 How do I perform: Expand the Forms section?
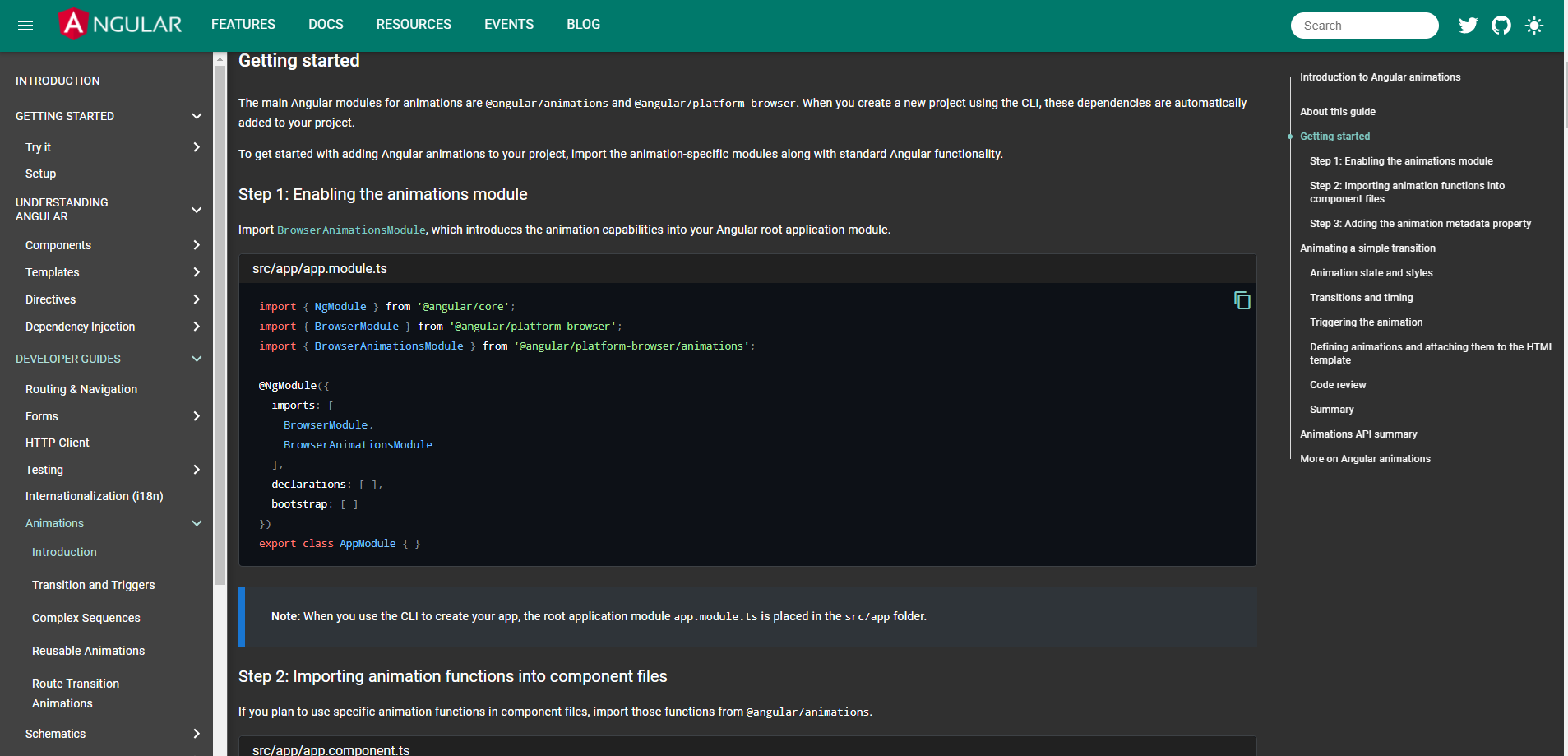[x=197, y=416]
